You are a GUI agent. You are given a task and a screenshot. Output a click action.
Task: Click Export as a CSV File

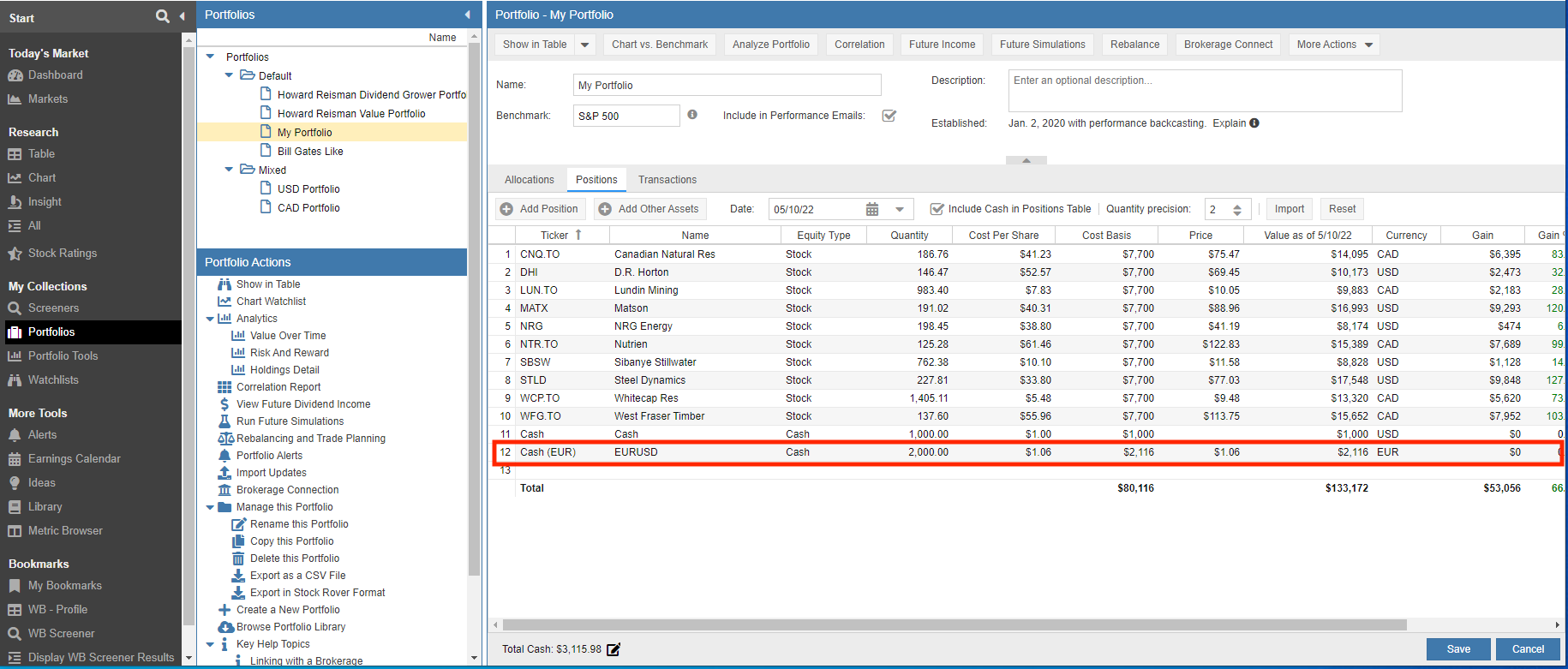coord(297,576)
